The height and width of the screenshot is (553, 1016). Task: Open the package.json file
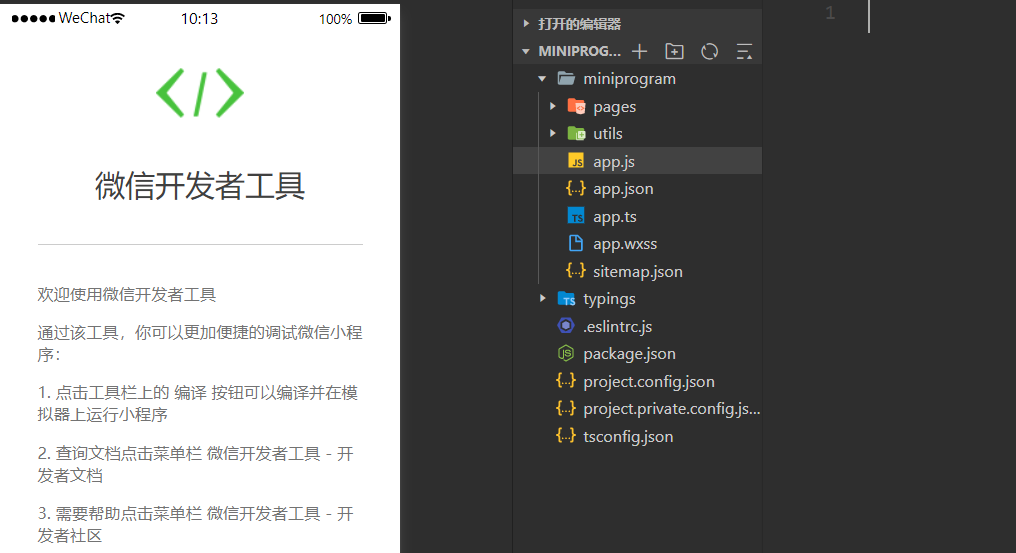[629, 354]
